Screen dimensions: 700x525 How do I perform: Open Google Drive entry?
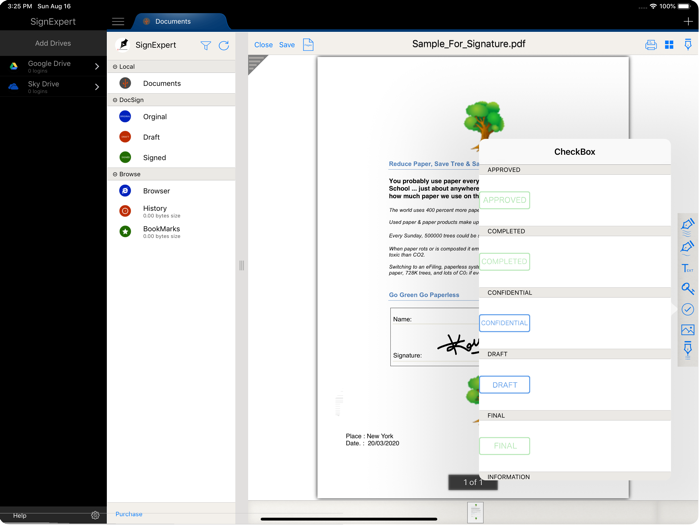tap(53, 66)
